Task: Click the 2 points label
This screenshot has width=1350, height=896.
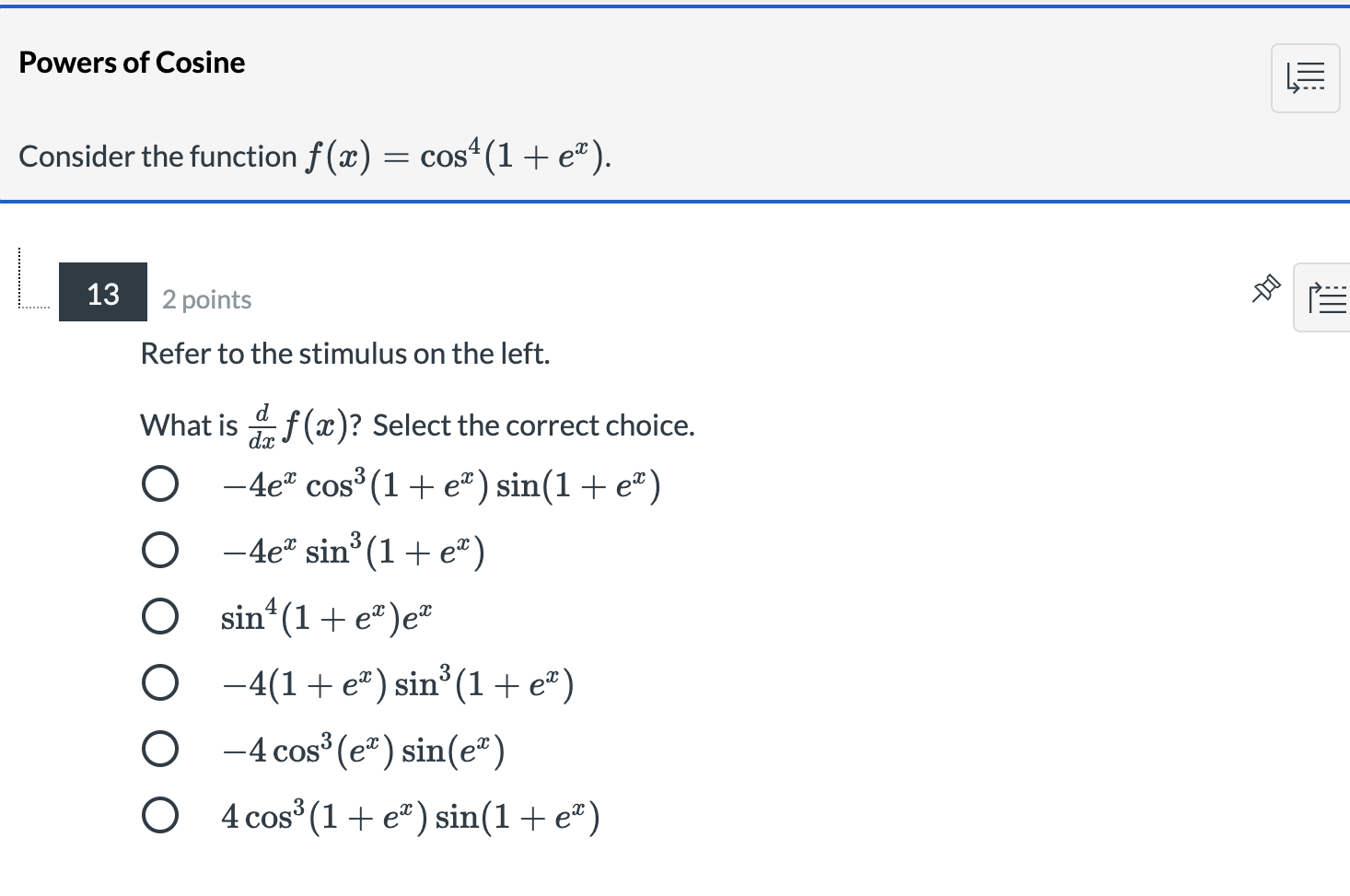Action: pos(206,298)
